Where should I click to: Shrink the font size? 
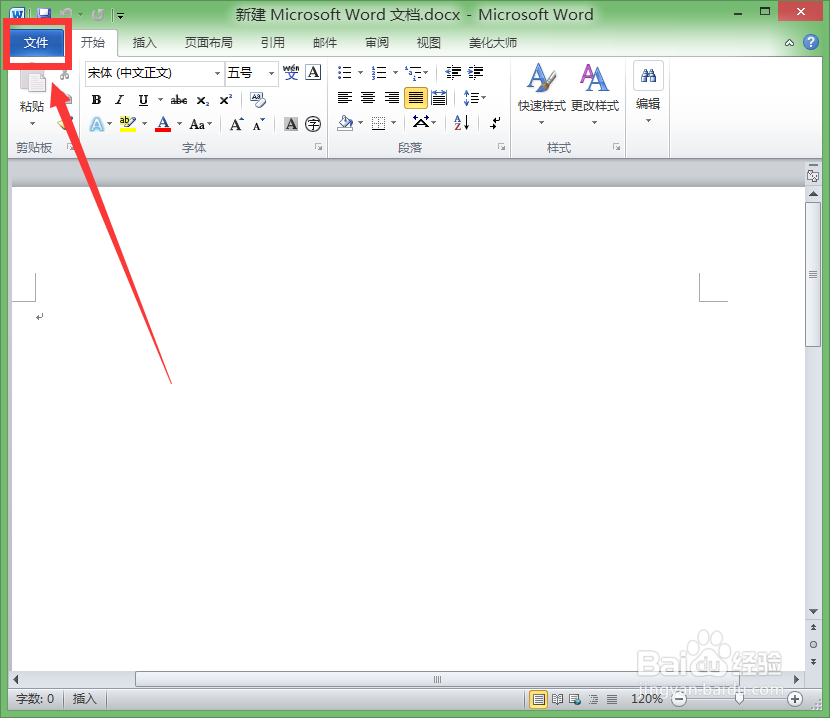(258, 124)
